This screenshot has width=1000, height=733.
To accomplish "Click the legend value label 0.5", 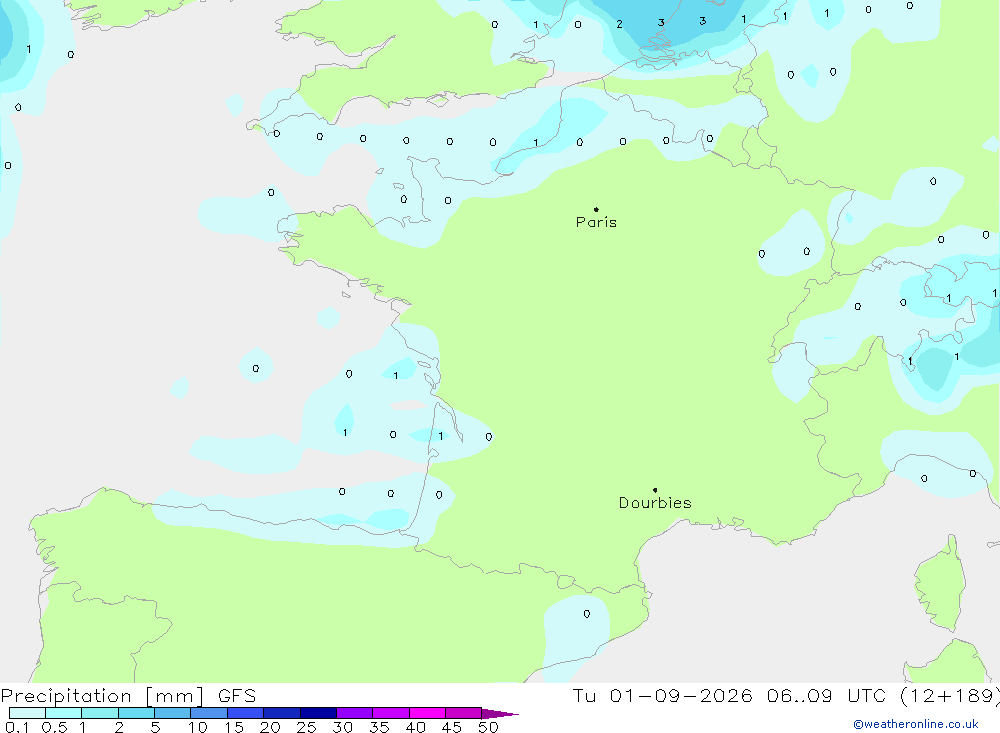I will [54, 727].
